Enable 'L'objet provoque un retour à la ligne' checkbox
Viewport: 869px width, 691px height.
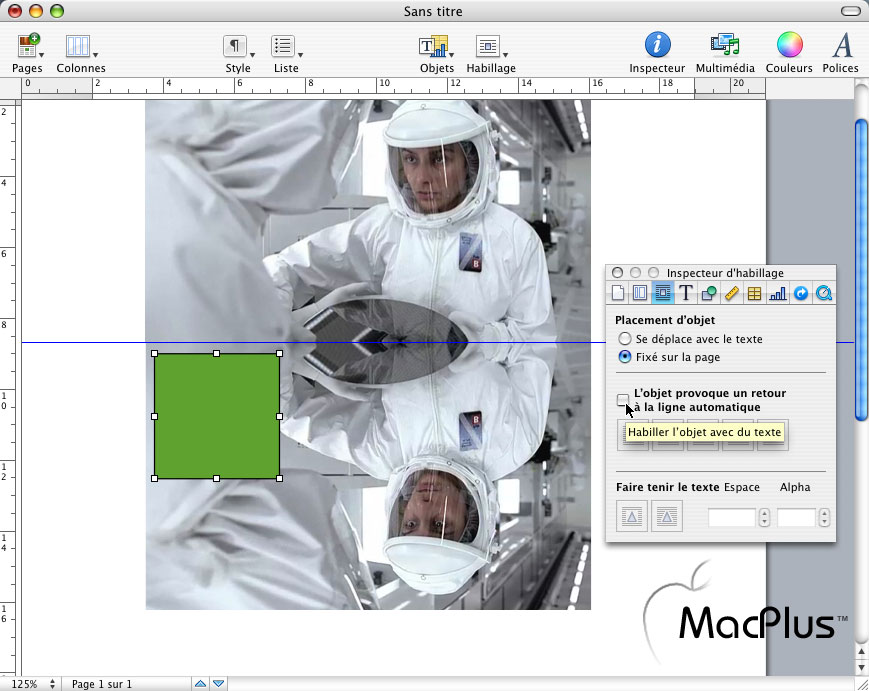click(x=623, y=400)
